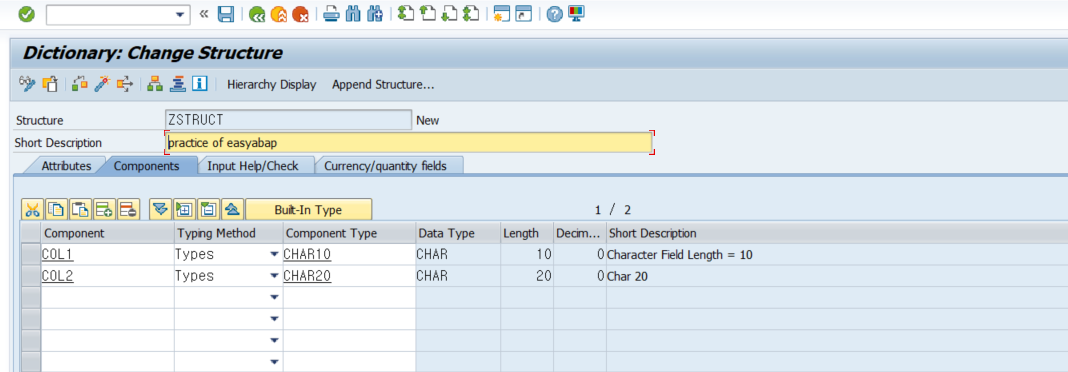The width and height of the screenshot is (1068, 372).
Task: Click the COL1 component cell
Action: point(107,255)
